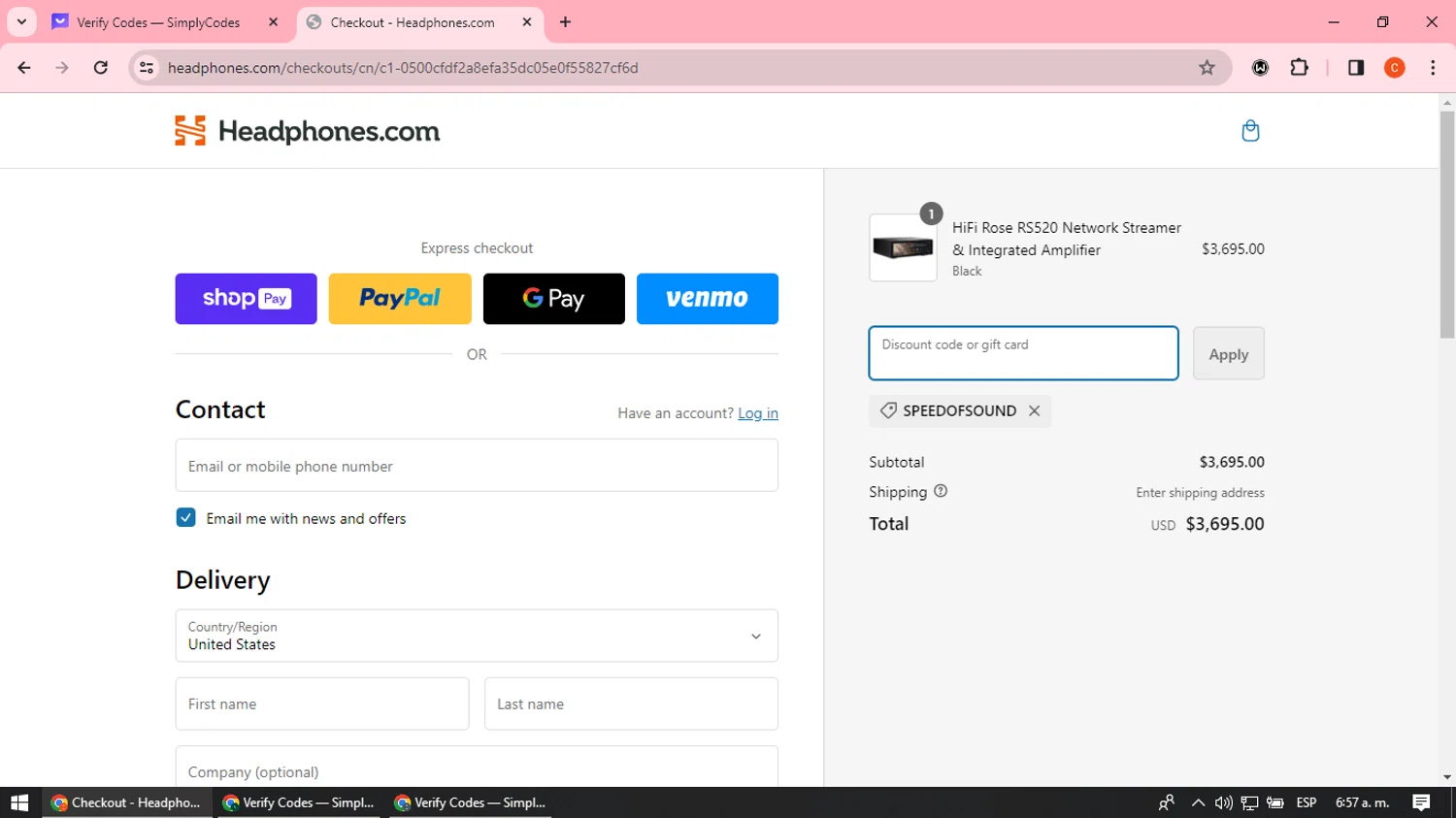Click the page vertical scrollbar
The height and width of the screenshot is (818, 1456).
coord(1447,226)
